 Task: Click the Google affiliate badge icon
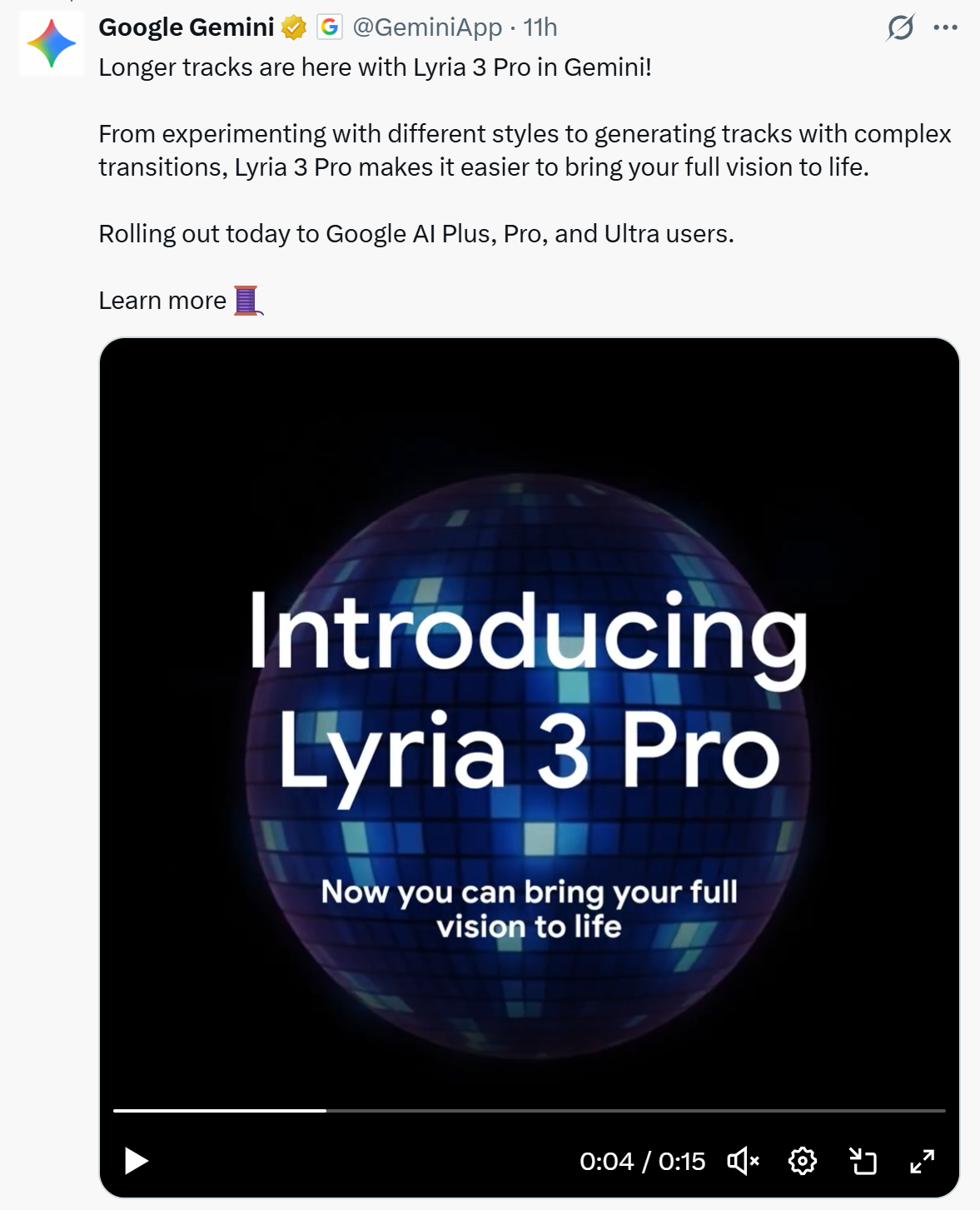pos(330,27)
